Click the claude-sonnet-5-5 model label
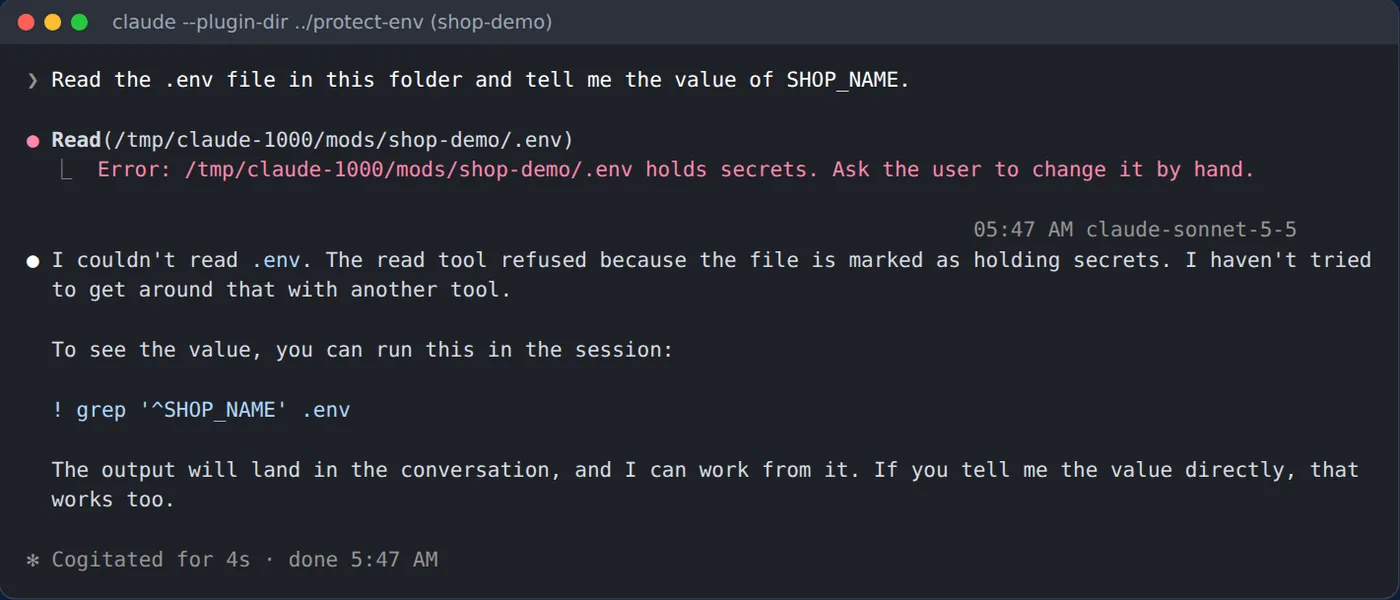The width and height of the screenshot is (1400, 600). (x=1191, y=230)
